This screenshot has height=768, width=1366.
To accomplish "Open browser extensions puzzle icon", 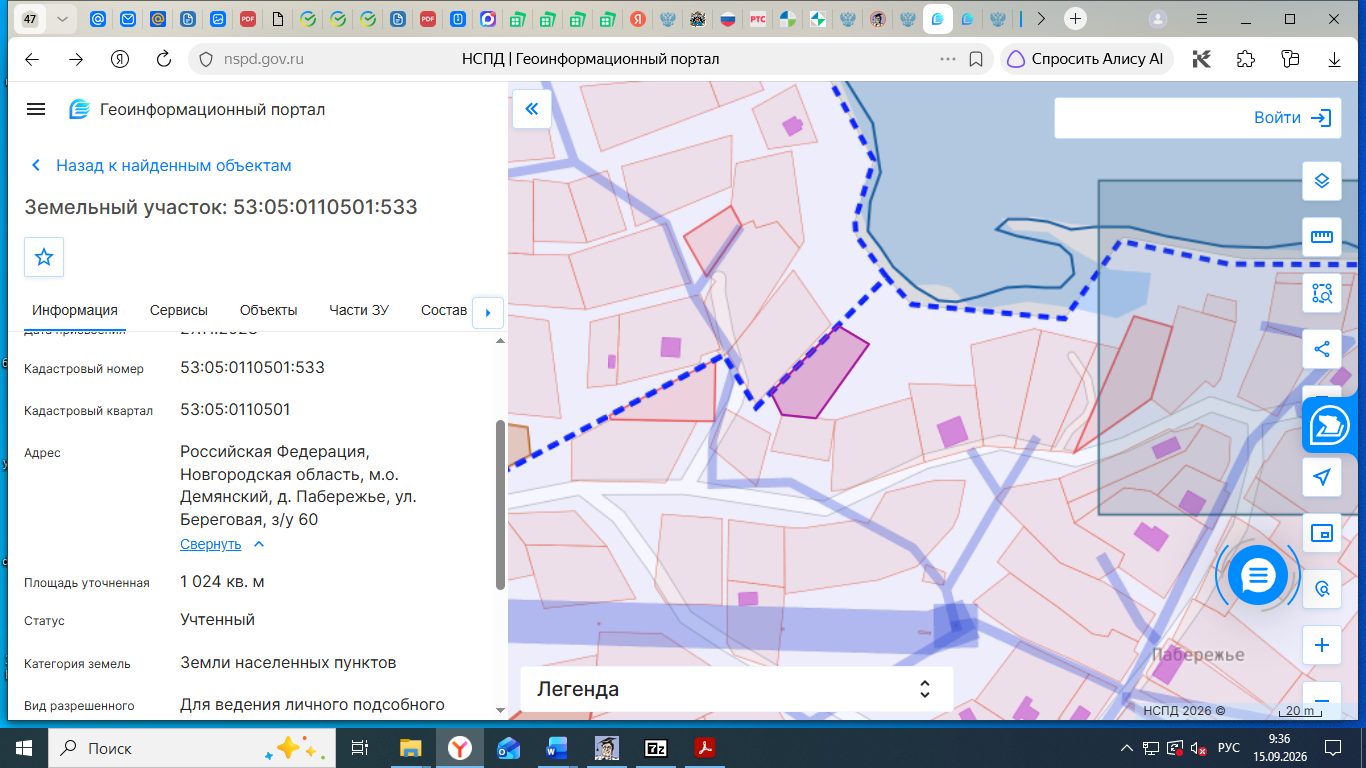I will (1246, 59).
